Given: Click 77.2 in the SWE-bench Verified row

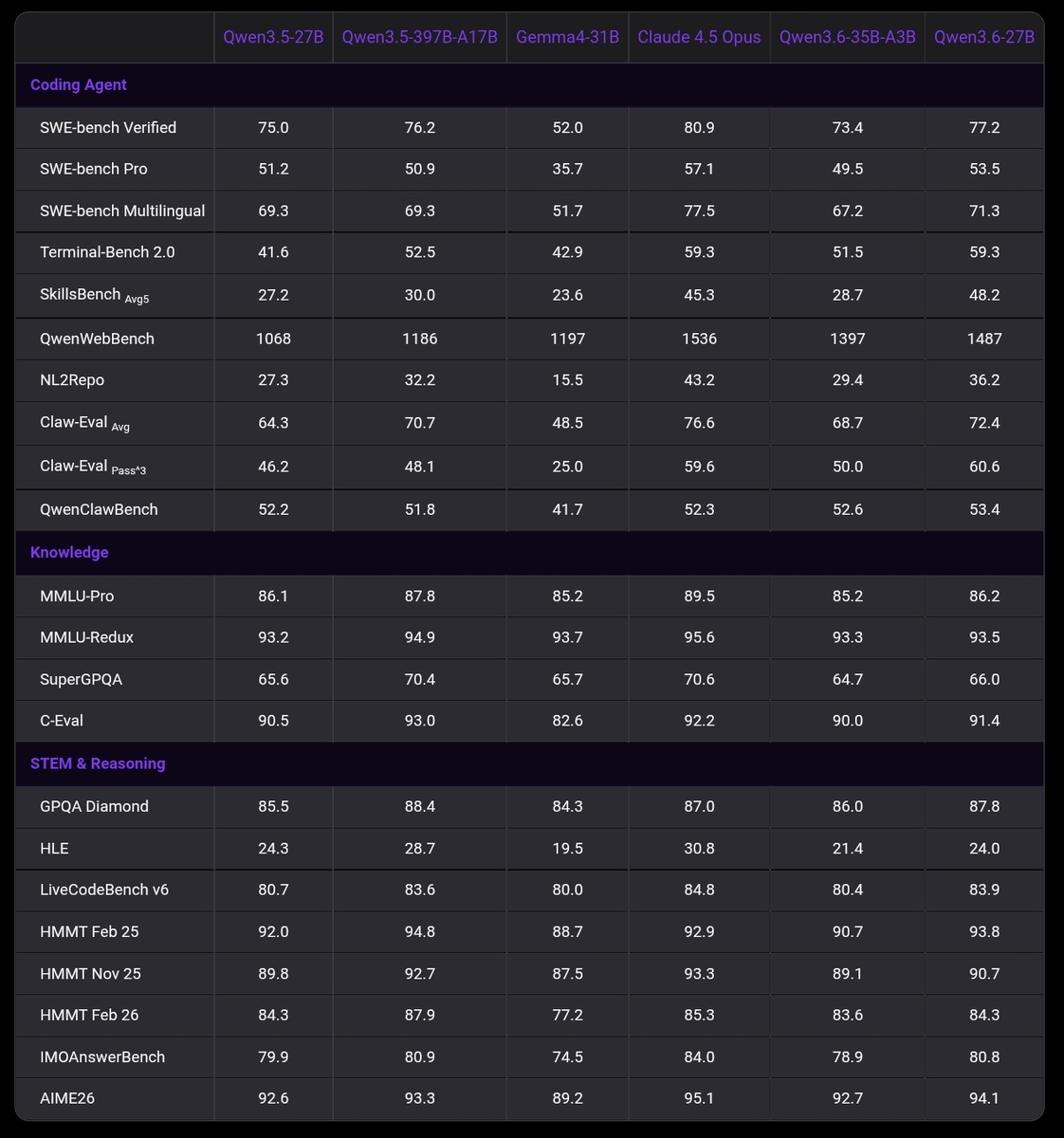Looking at the screenshot, I should click(x=984, y=127).
